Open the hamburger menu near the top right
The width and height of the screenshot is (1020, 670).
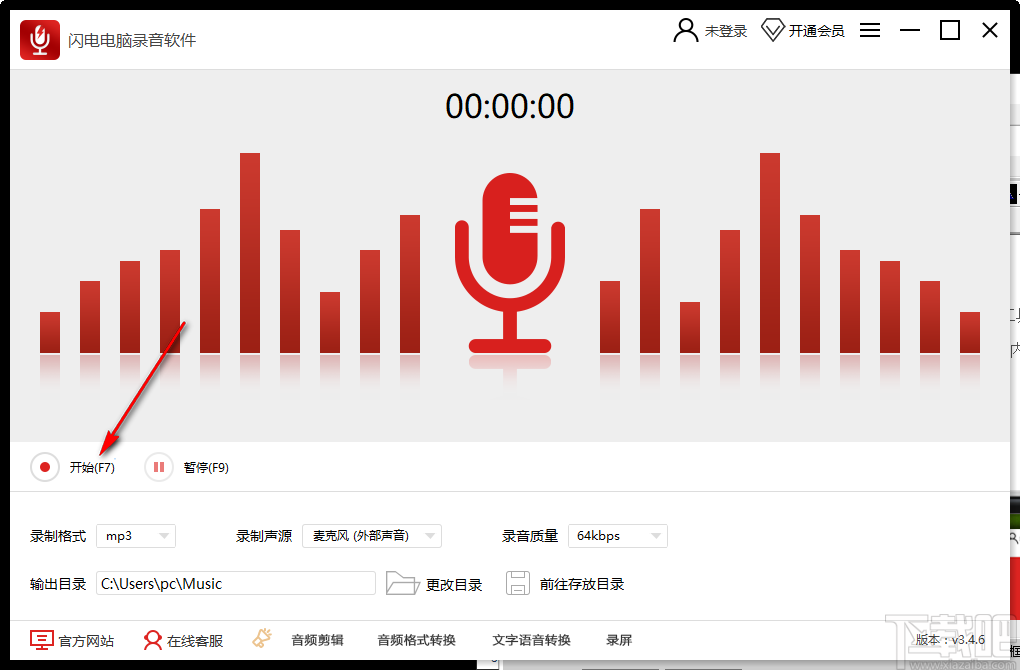pyautogui.click(x=870, y=30)
